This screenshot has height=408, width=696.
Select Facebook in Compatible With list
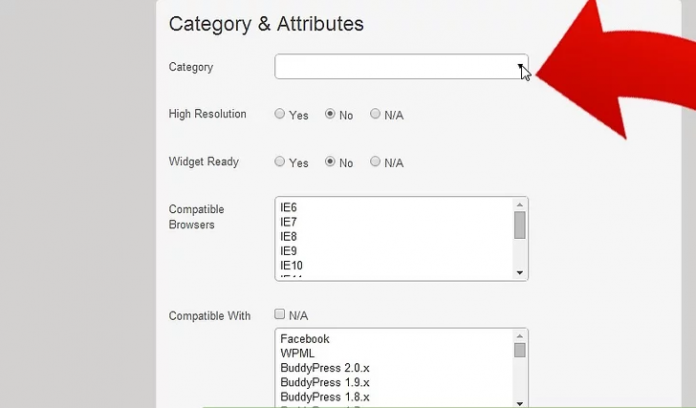tap(305, 339)
